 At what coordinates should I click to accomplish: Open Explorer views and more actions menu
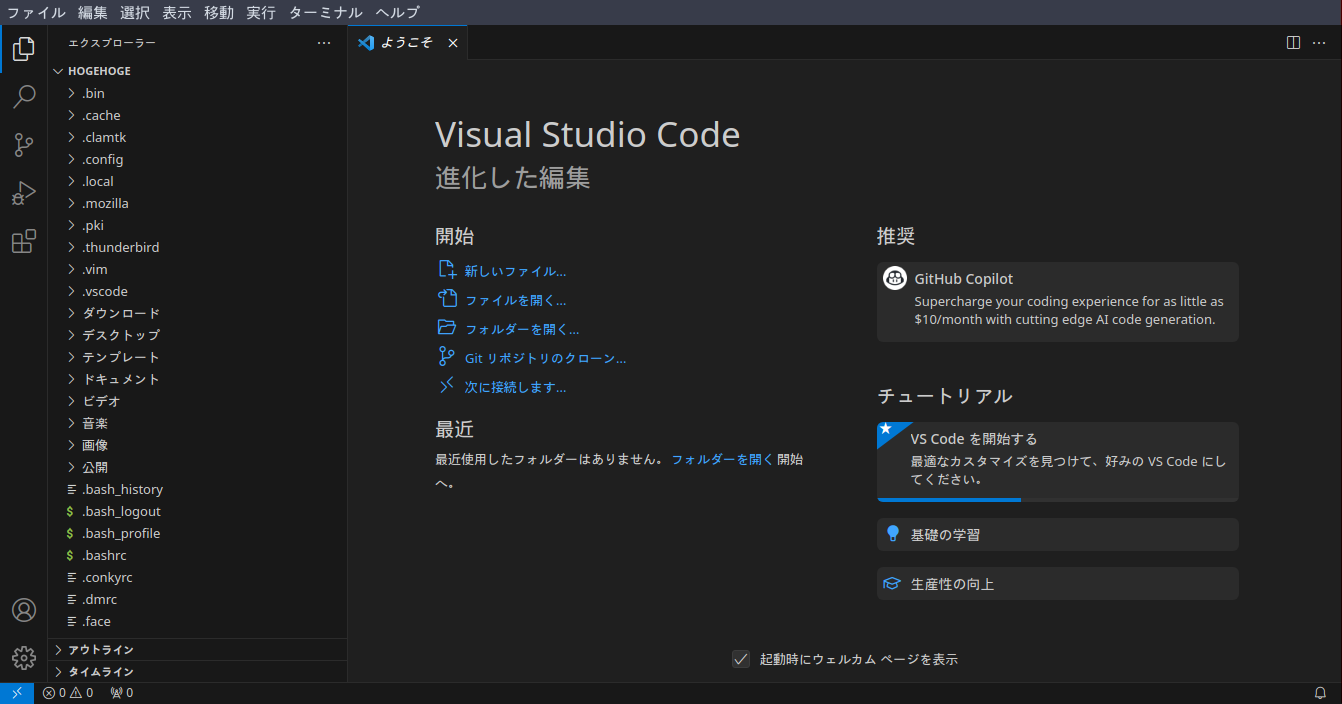pos(323,43)
